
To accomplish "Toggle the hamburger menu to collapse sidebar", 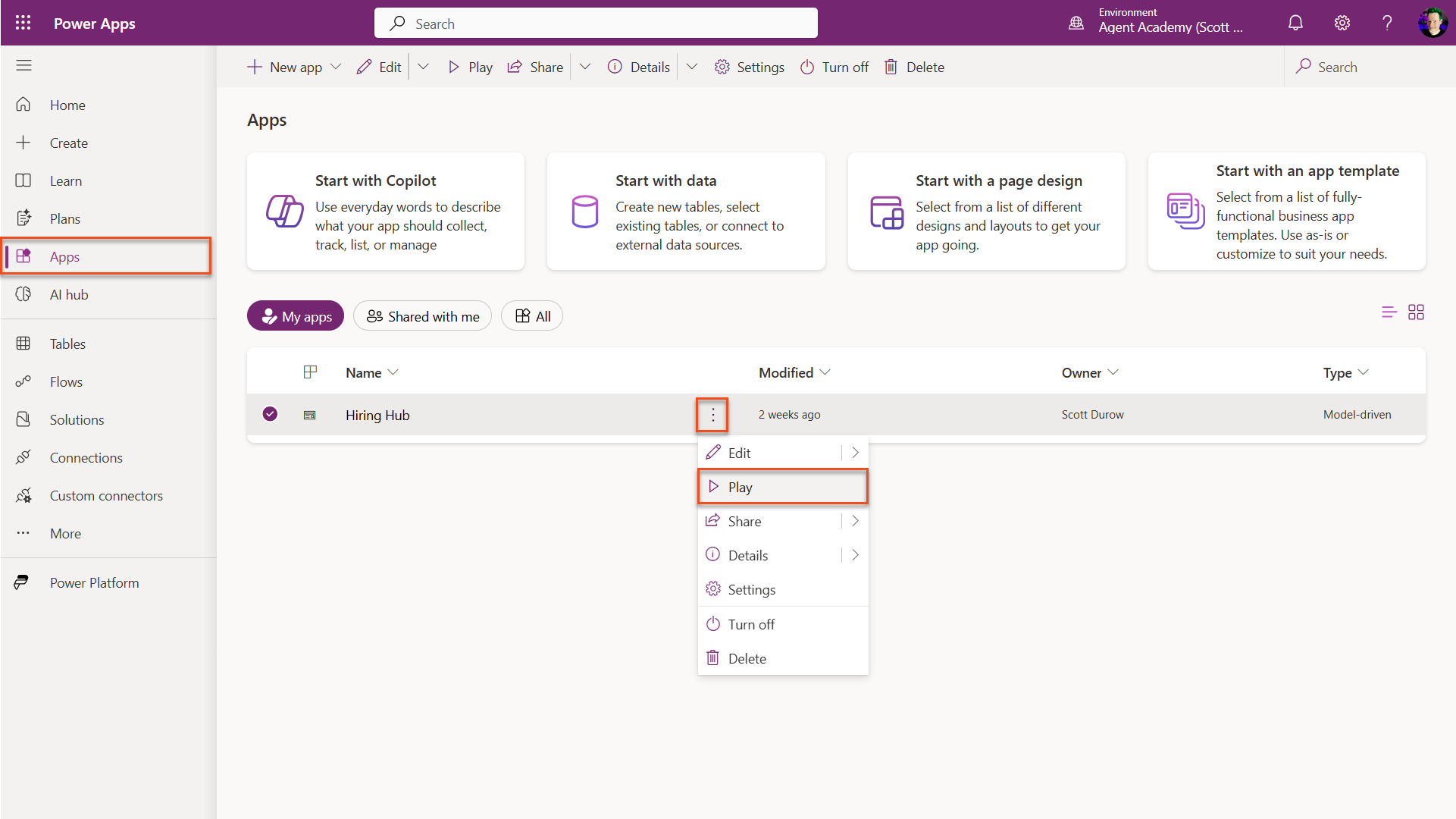I will tap(23, 65).
